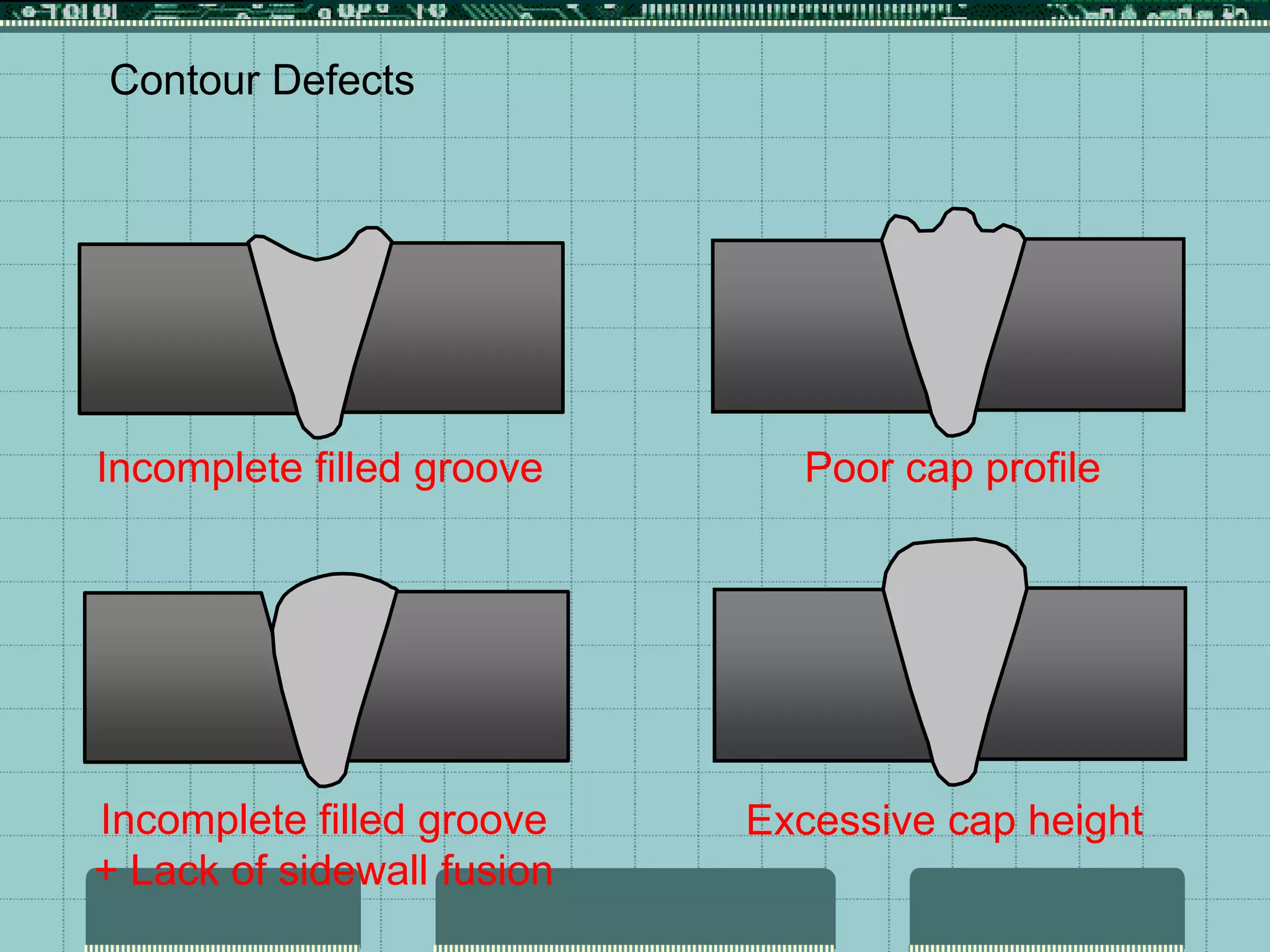The height and width of the screenshot is (952, 1270).
Task: Click the 'Contour Defects' slide title
Action: click(x=262, y=81)
